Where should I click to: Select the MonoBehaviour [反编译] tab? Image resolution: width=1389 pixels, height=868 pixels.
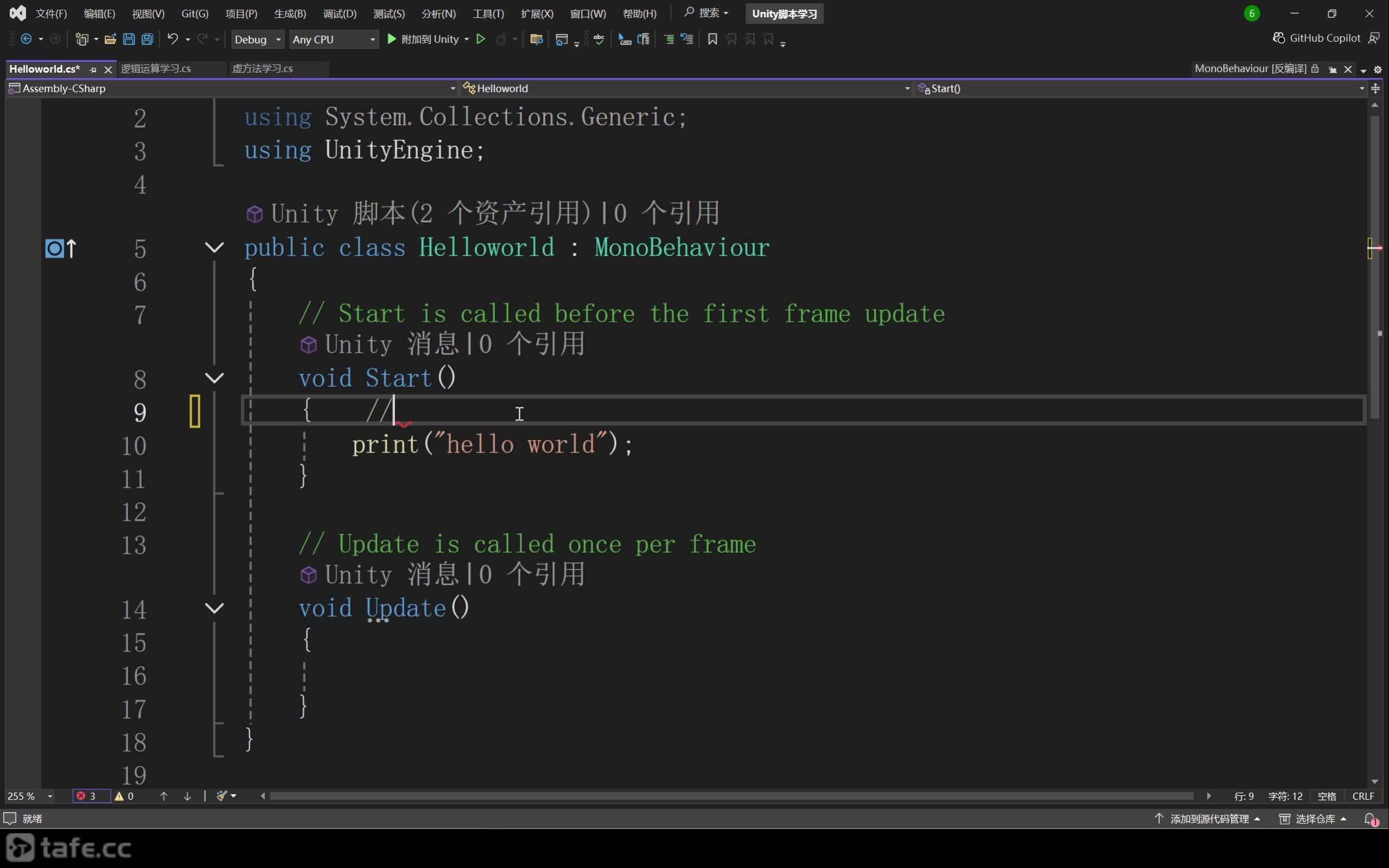click(x=1250, y=68)
